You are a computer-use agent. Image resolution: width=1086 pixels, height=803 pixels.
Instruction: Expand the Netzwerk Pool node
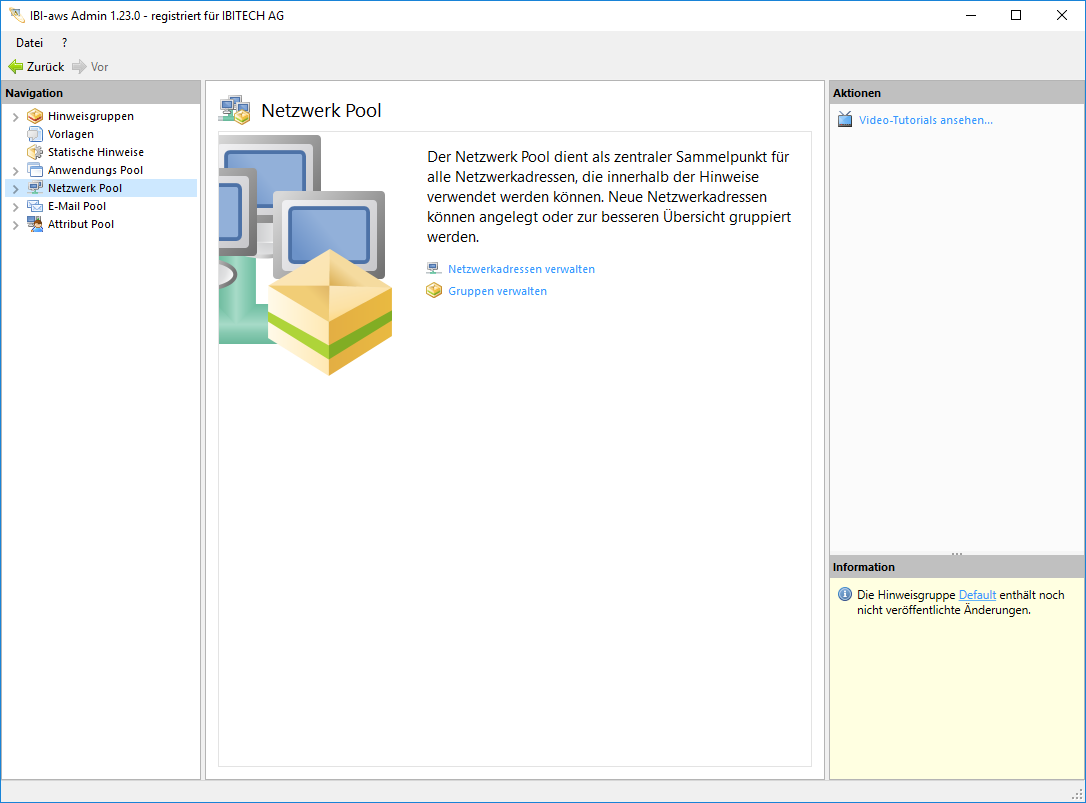tap(15, 189)
